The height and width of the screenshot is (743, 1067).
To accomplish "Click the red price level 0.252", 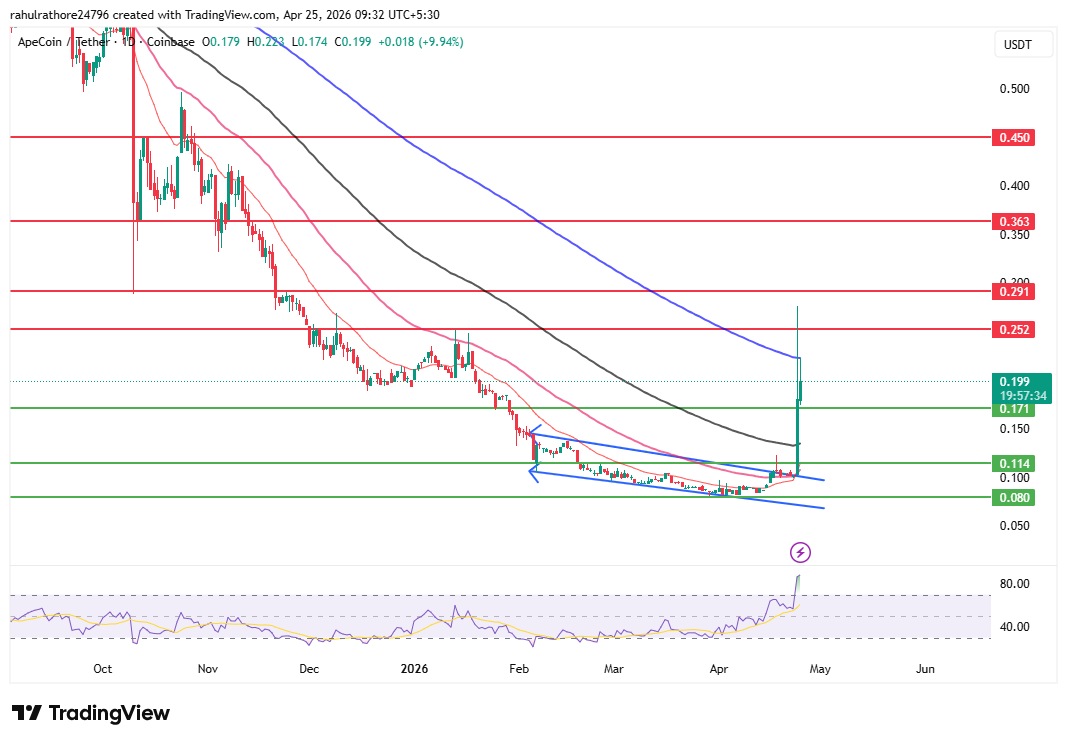I will tap(1014, 329).
